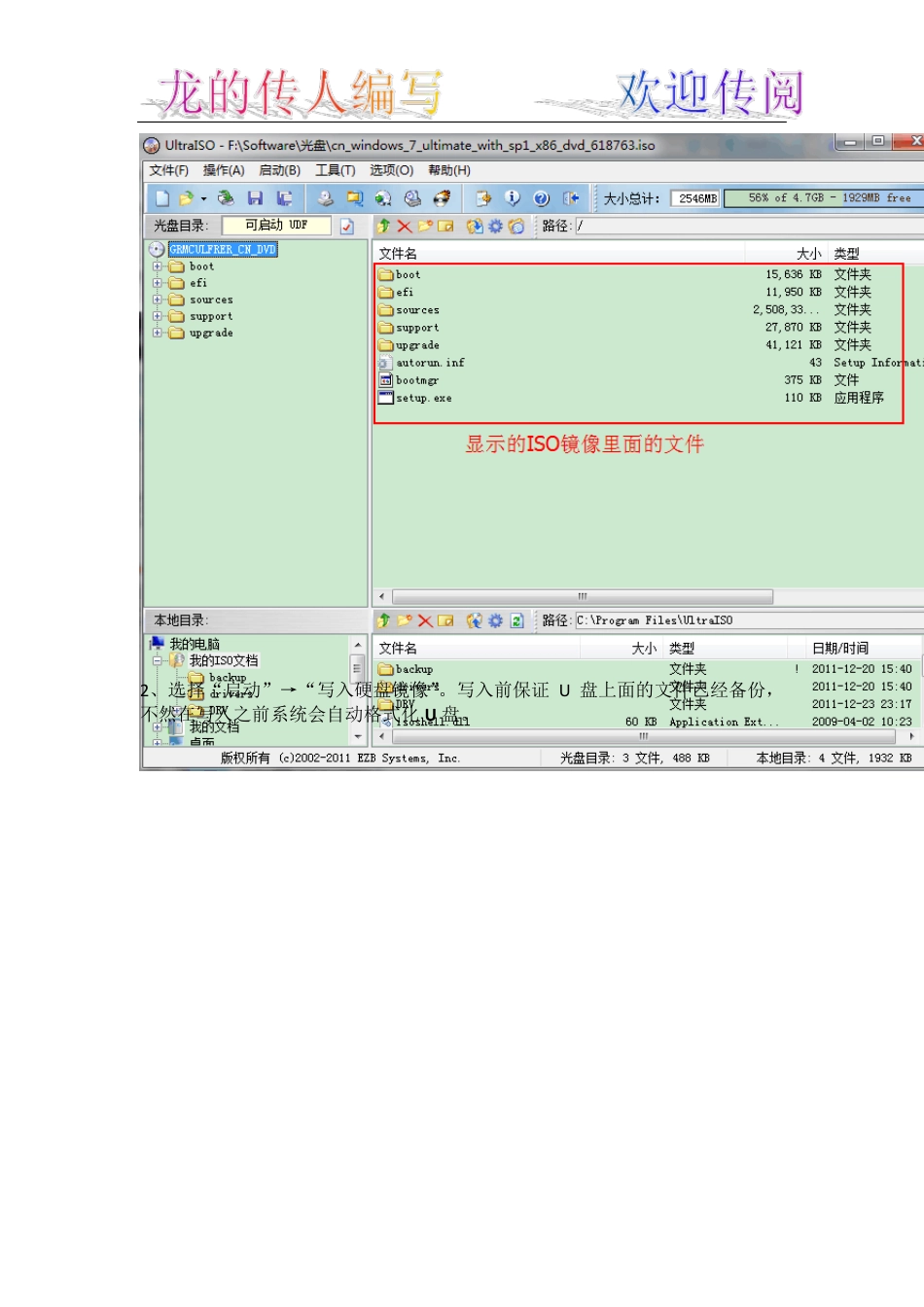Open the 工具(T) menu

pyautogui.click(x=335, y=170)
